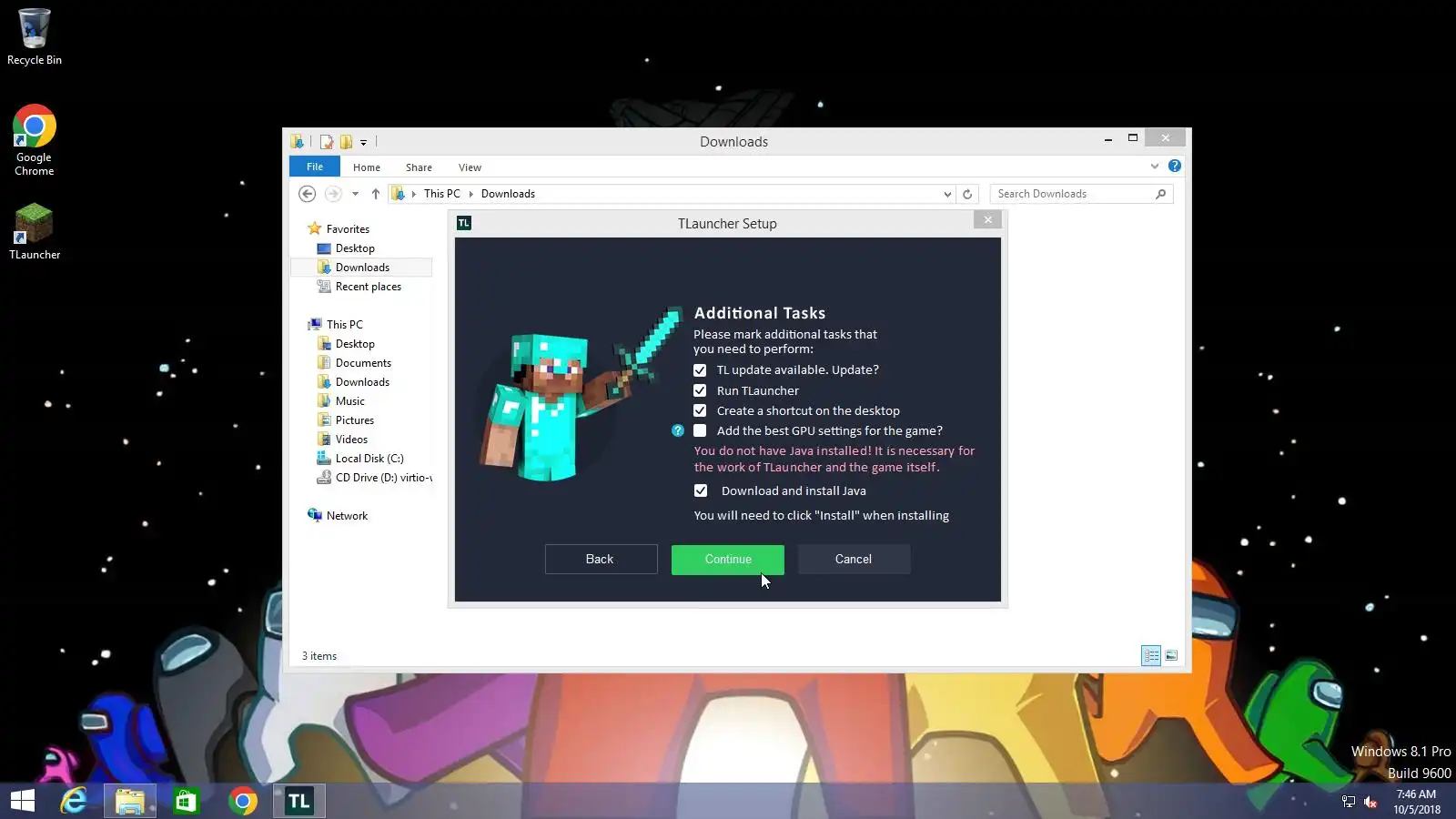This screenshot has height=819, width=1456.
Task: Expand the Explorer ribbon chevron
Action: 1155,166
